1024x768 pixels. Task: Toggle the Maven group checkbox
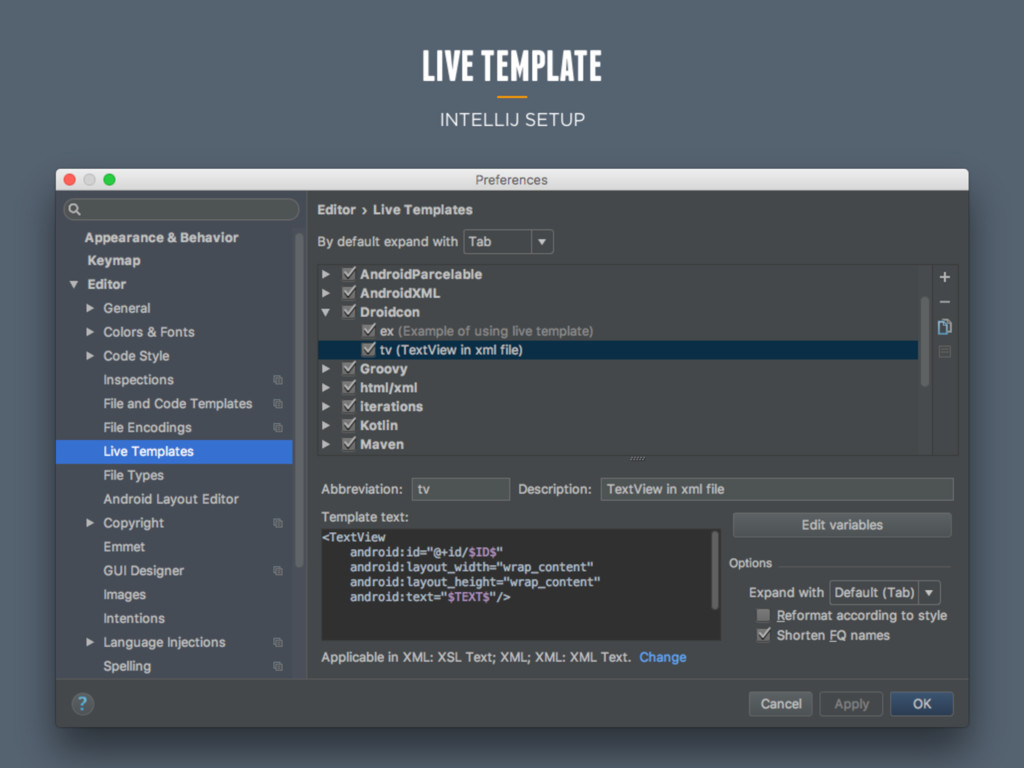click(349, 444)
